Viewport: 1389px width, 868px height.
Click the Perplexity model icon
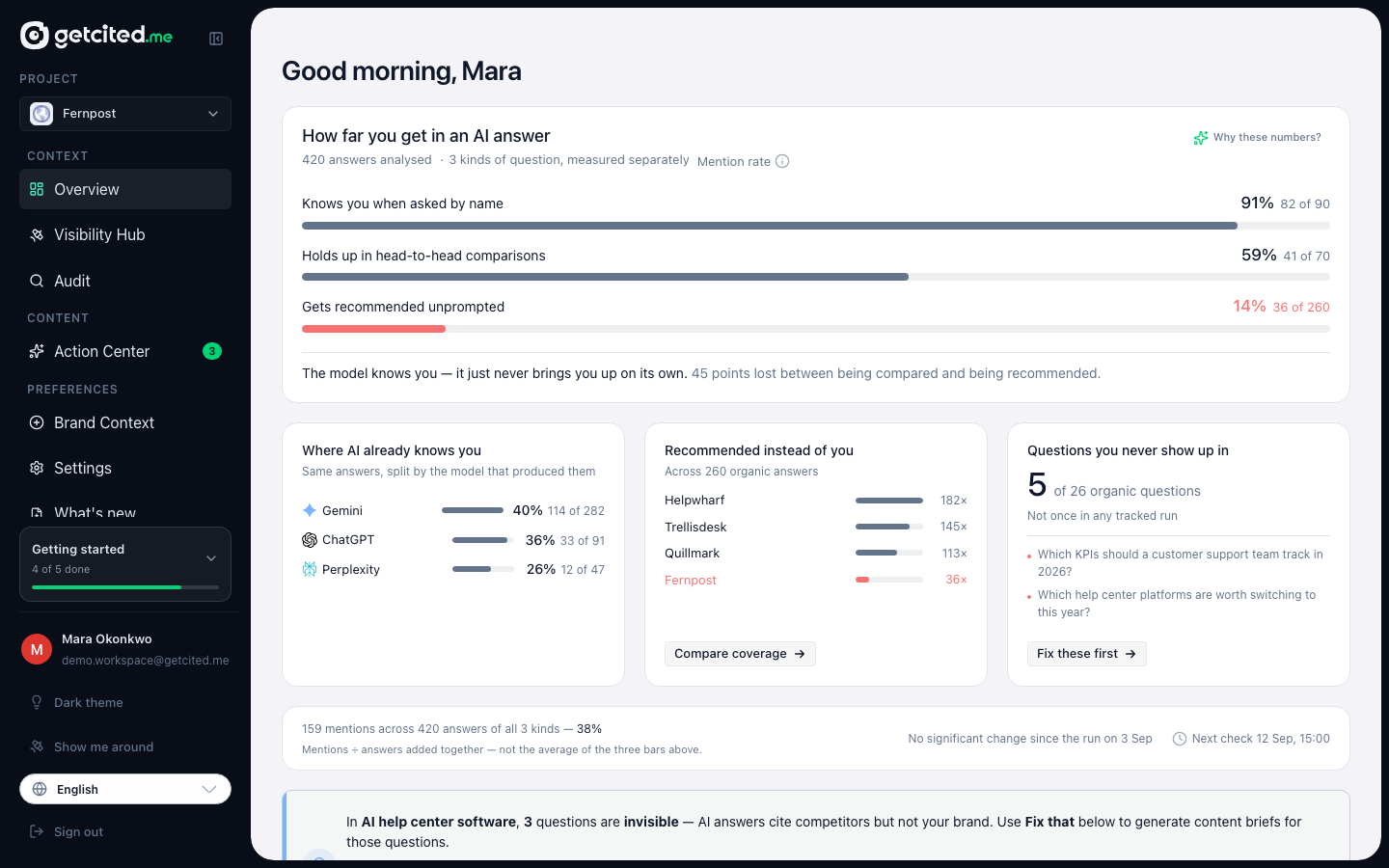pos(310,569)
